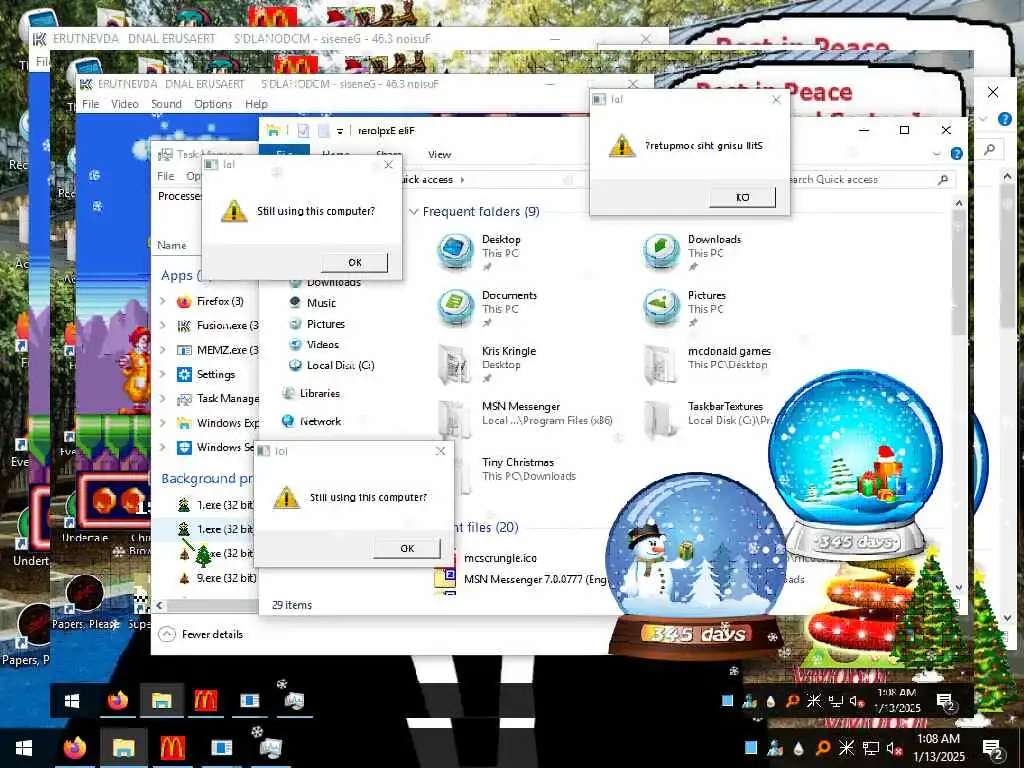Screen dimensions: 1024x768
Task: Select Music in the Explorer navigation pane
Action: pyautogui.click(x=321, y=303)
